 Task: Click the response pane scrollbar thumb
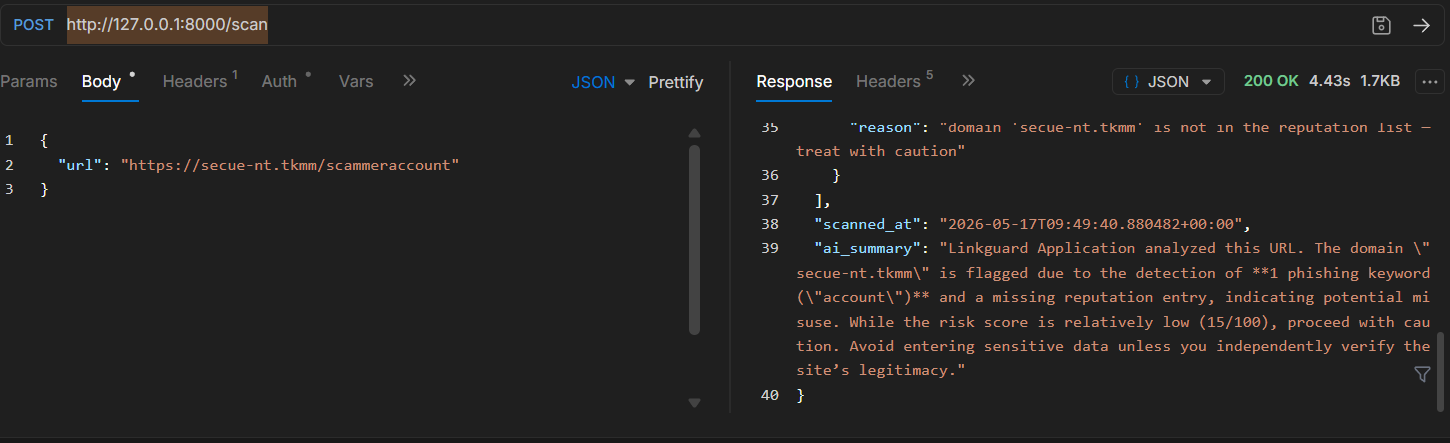(x=1441, y=371)
